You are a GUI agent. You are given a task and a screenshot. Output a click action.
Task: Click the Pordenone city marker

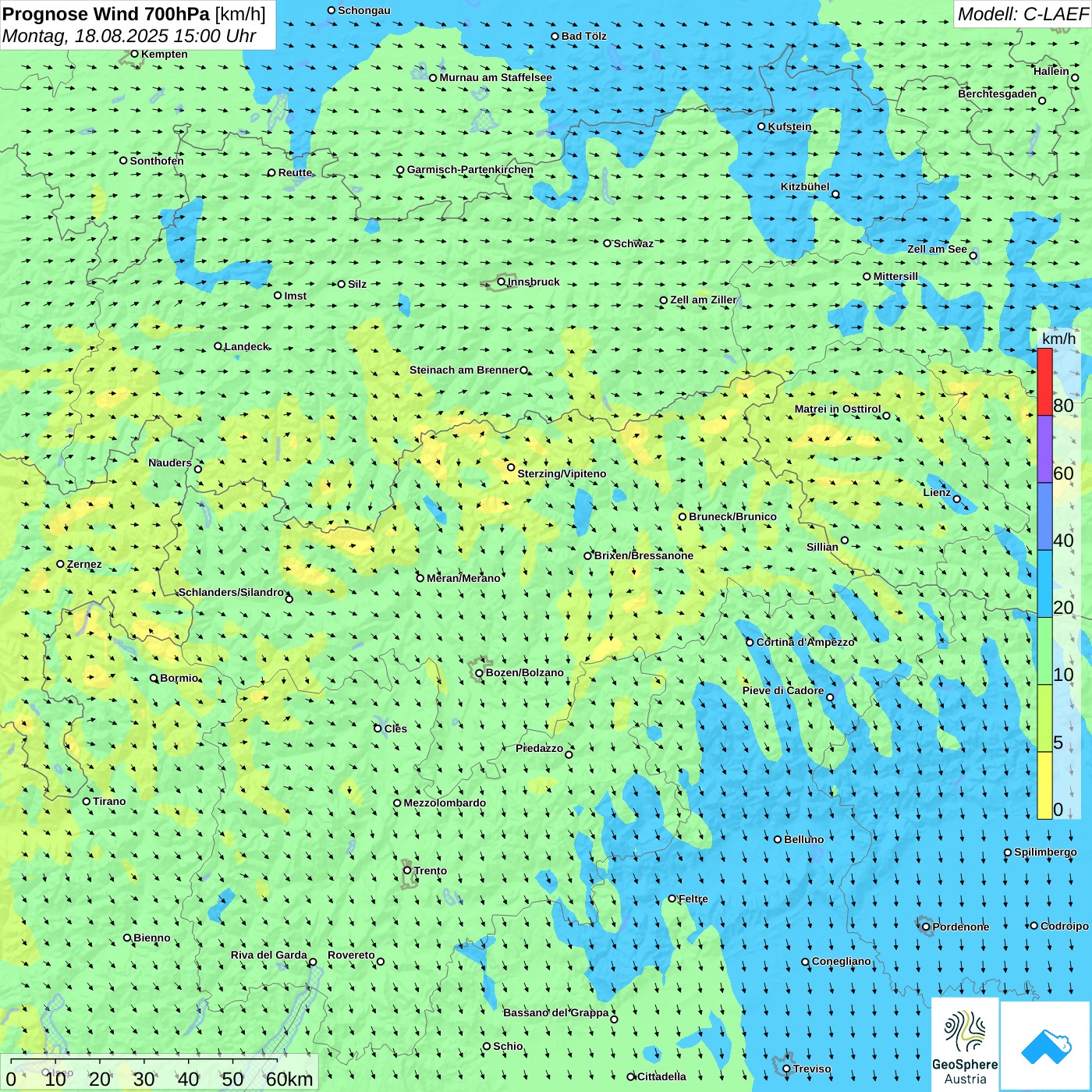point(926,927)
